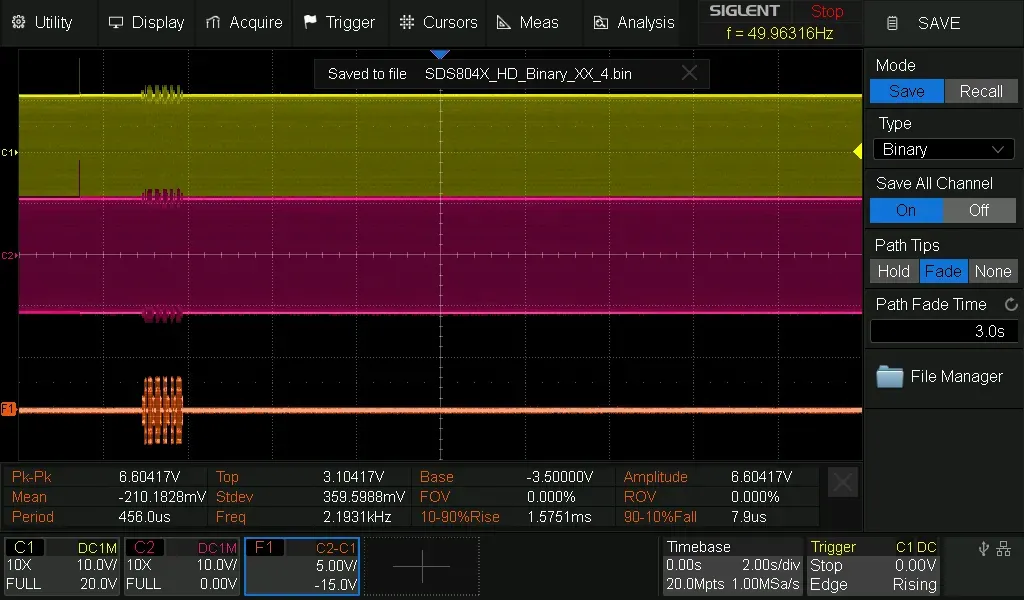
Task: Turn Save All Channel Off
Action: pos(979,210)
